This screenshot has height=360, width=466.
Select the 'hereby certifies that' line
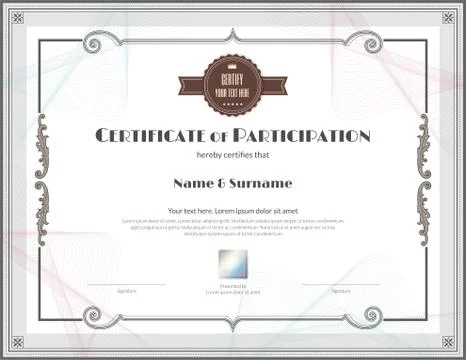[x=233, y=155]
